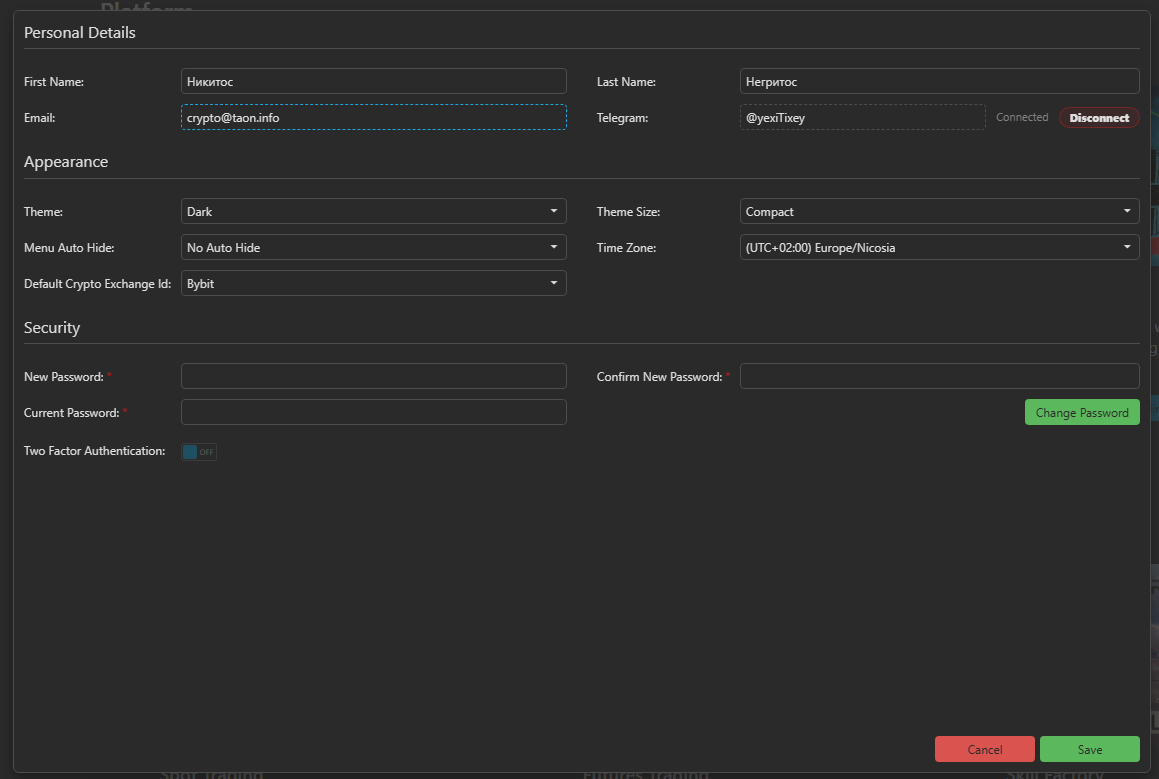Click the Last Name input field
1159x779 pixels.
tap(938, 81)
